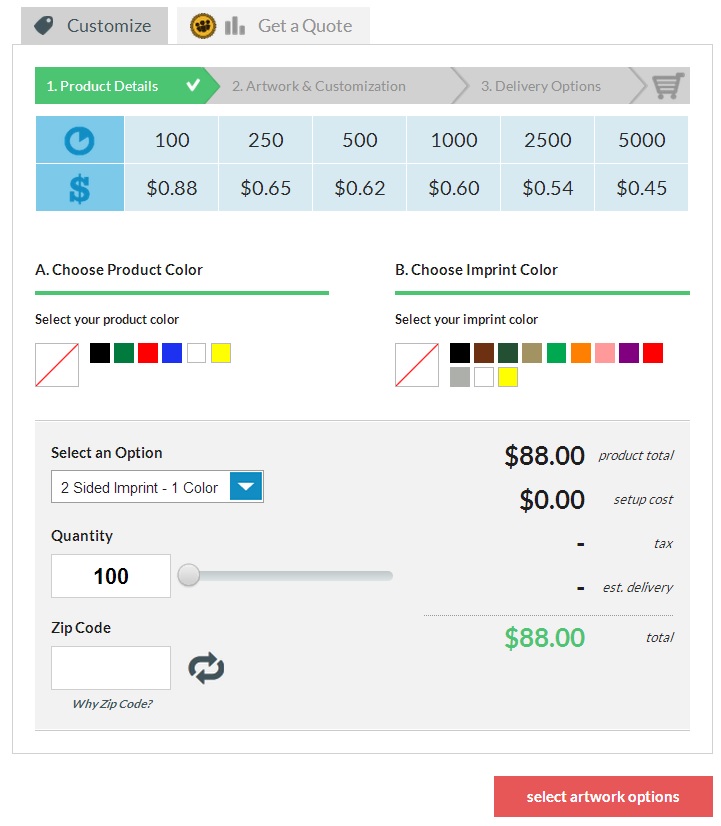Pick the yellow product color swatch
This screenshot has width=721, height=826.
coord(221,353)
